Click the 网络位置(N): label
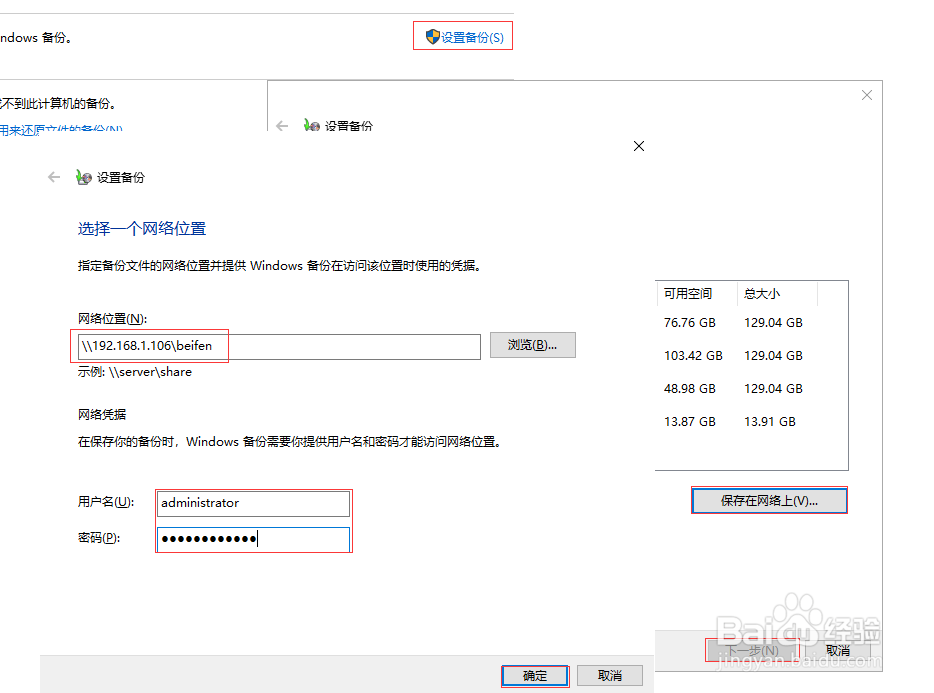This screenshot has height=693, width=934. point(113,319)
